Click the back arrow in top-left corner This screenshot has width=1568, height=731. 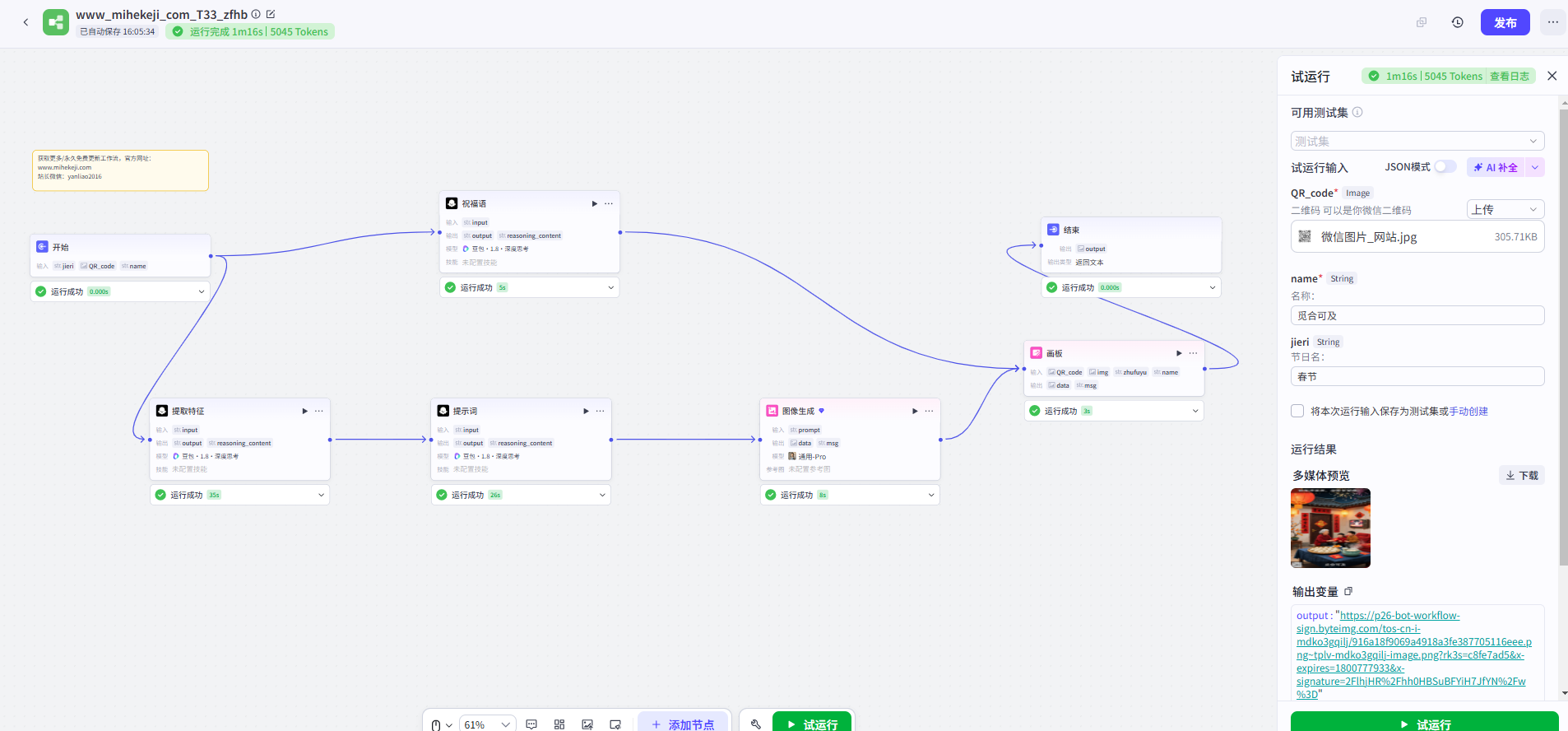26,22
